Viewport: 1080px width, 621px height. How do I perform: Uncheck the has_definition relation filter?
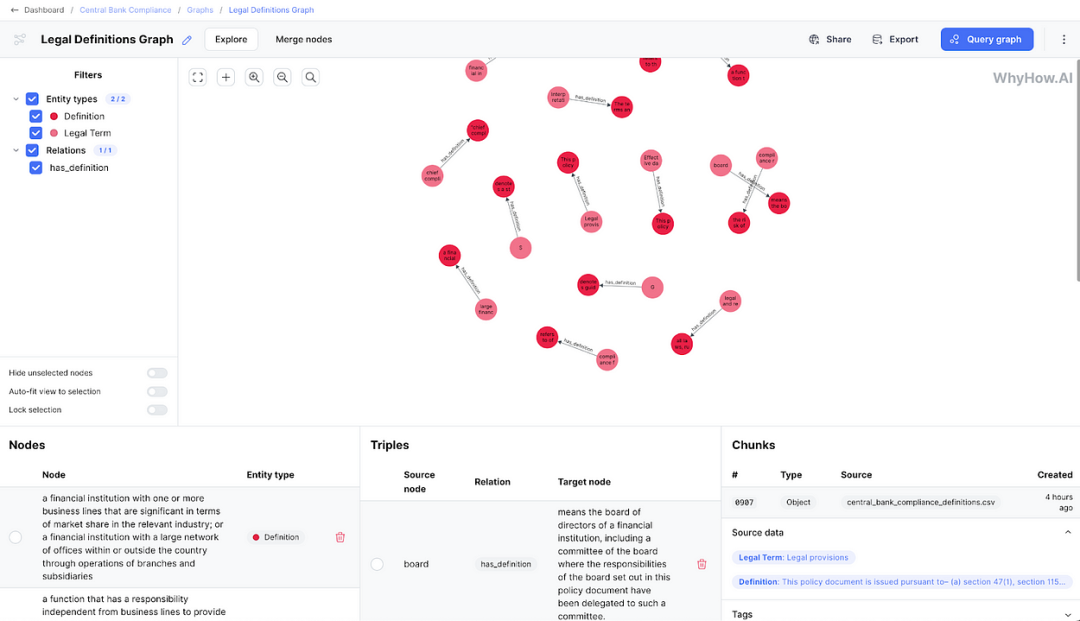click(x=36, y=167)
